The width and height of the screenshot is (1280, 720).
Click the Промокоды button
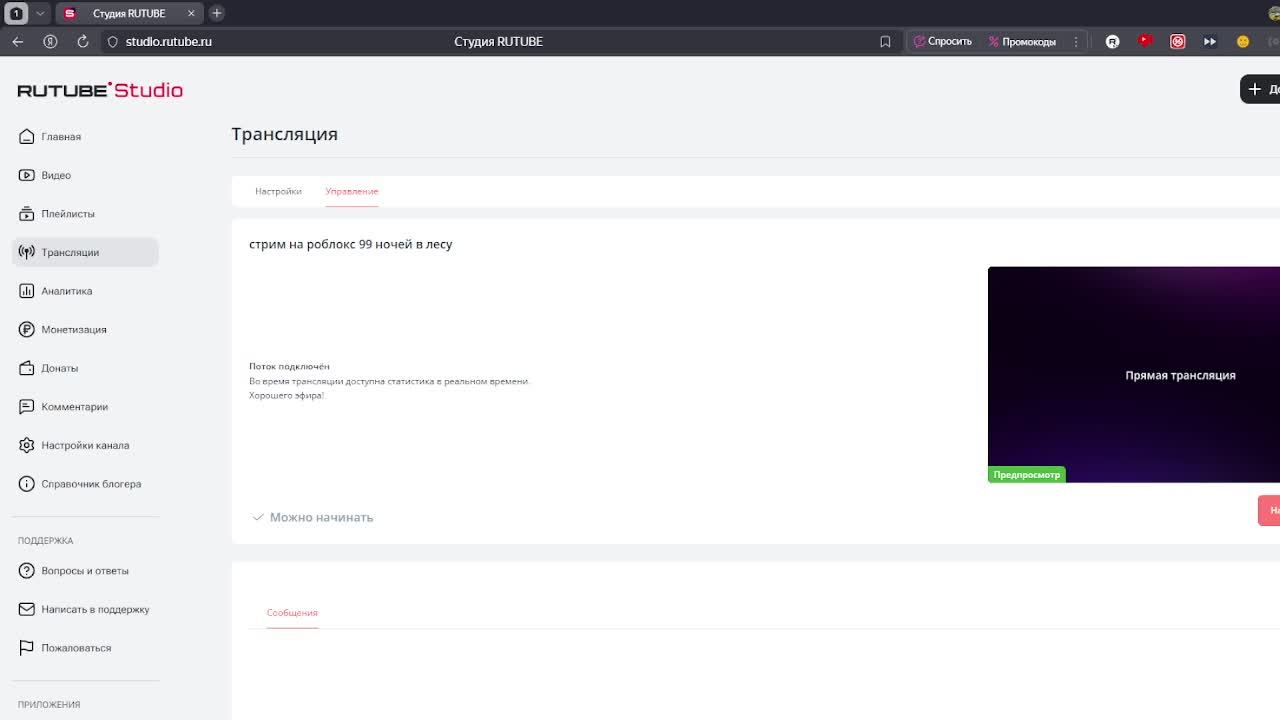(x=1022, y=41)
